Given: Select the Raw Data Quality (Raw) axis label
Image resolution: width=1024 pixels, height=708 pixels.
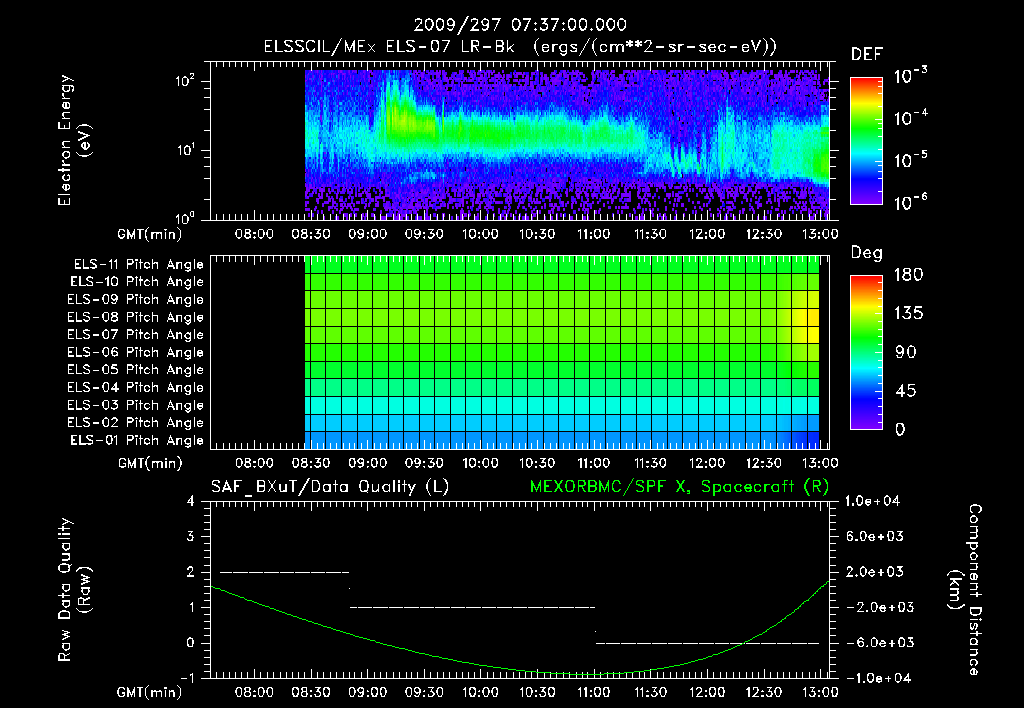Looking at the screenshot, I should tap(74, 590).
